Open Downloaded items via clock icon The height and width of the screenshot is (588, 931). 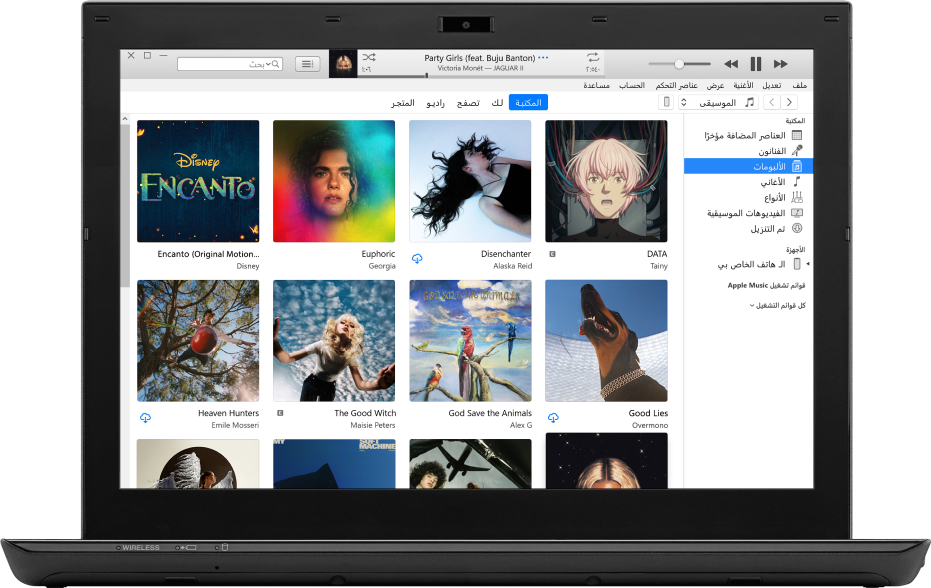(797, 228)
